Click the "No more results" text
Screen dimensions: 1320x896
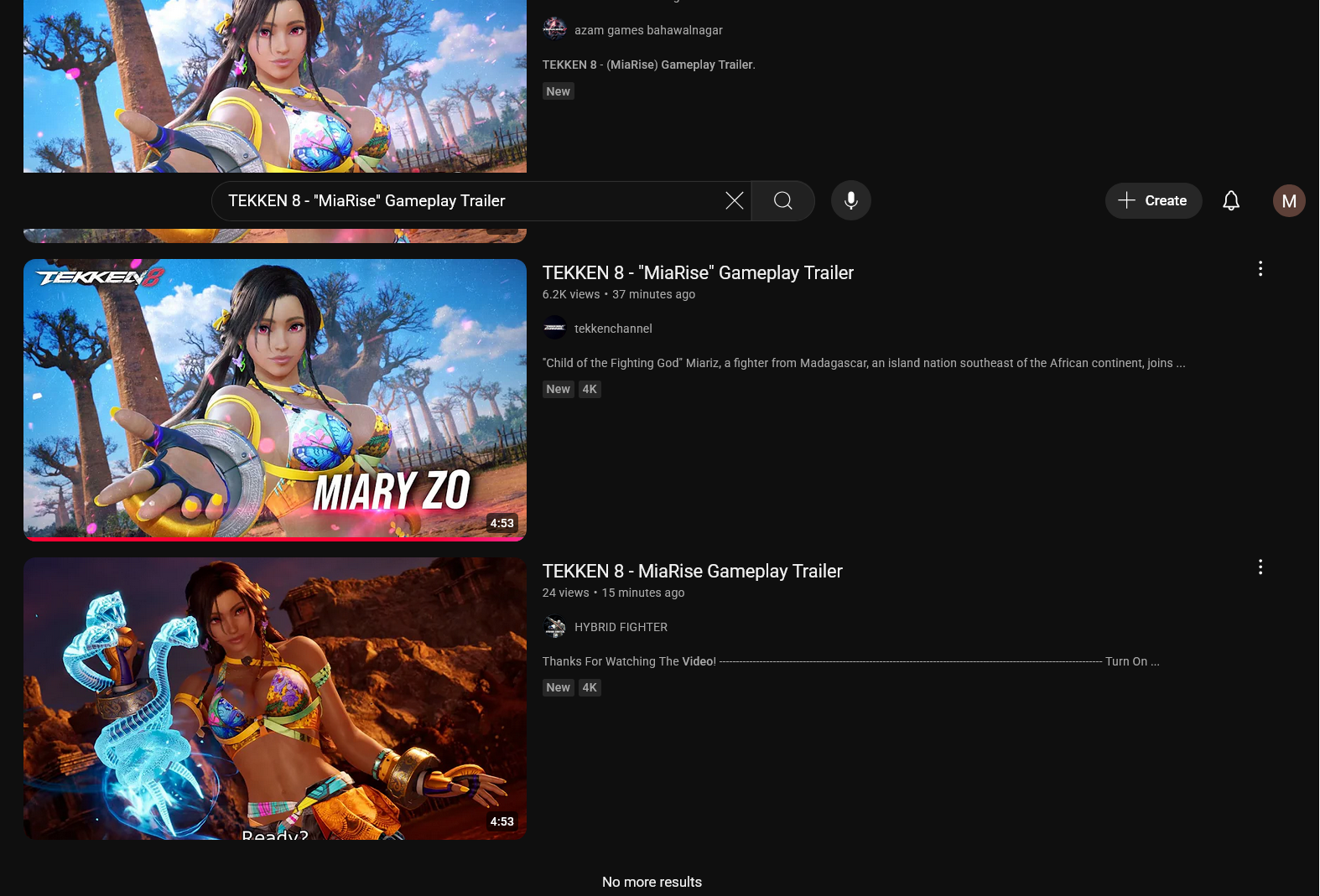[652, 882]
